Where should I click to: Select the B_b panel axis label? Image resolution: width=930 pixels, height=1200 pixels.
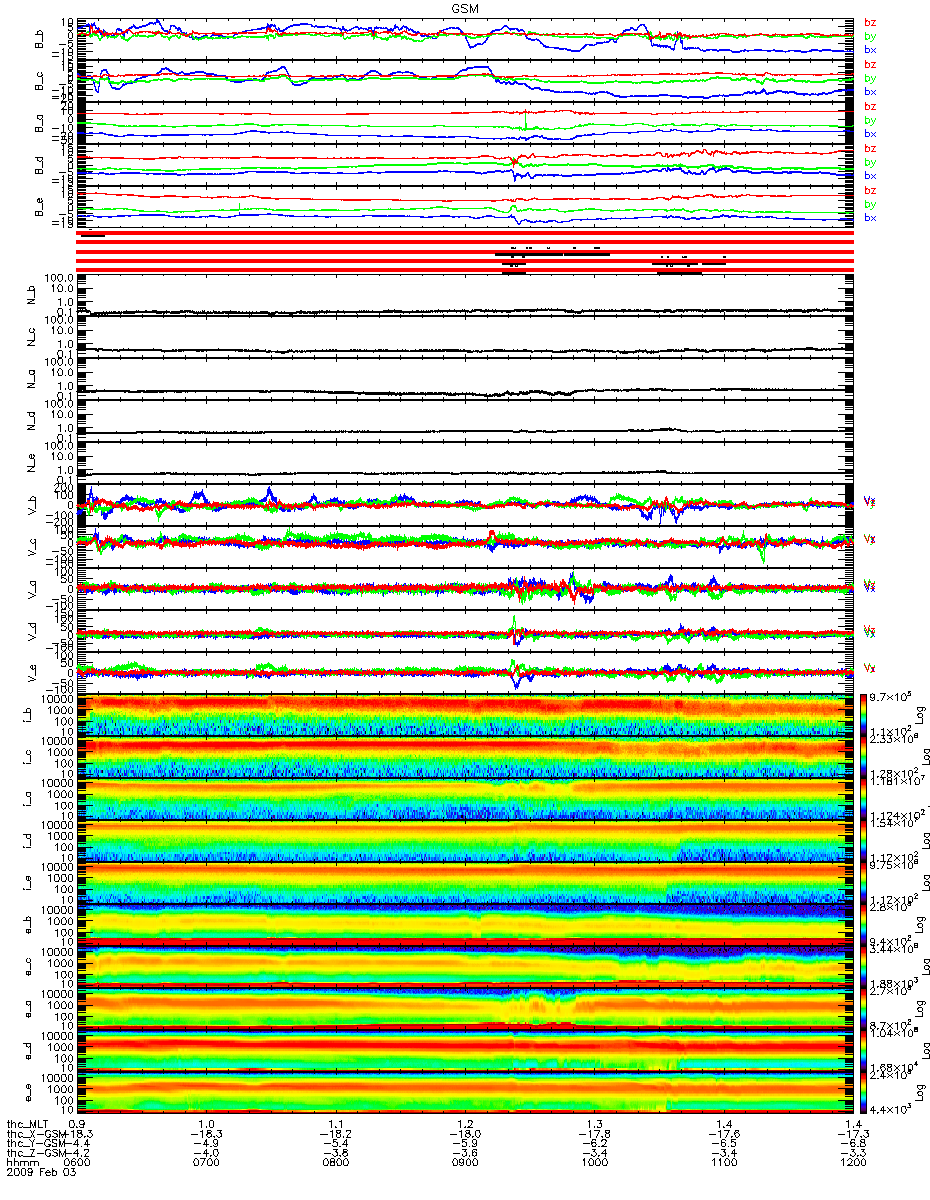pyautogui.click(x=39, y=40)
